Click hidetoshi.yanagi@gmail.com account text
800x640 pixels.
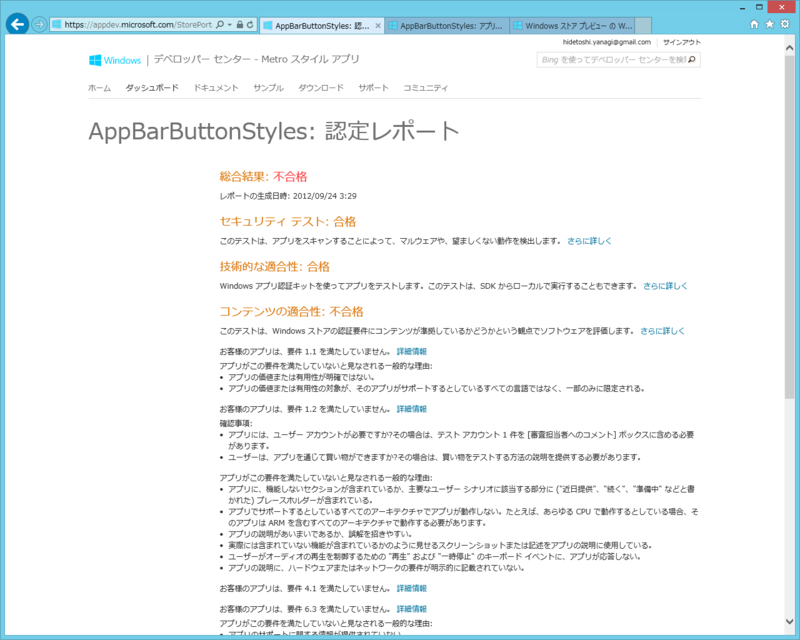point(607,42)
